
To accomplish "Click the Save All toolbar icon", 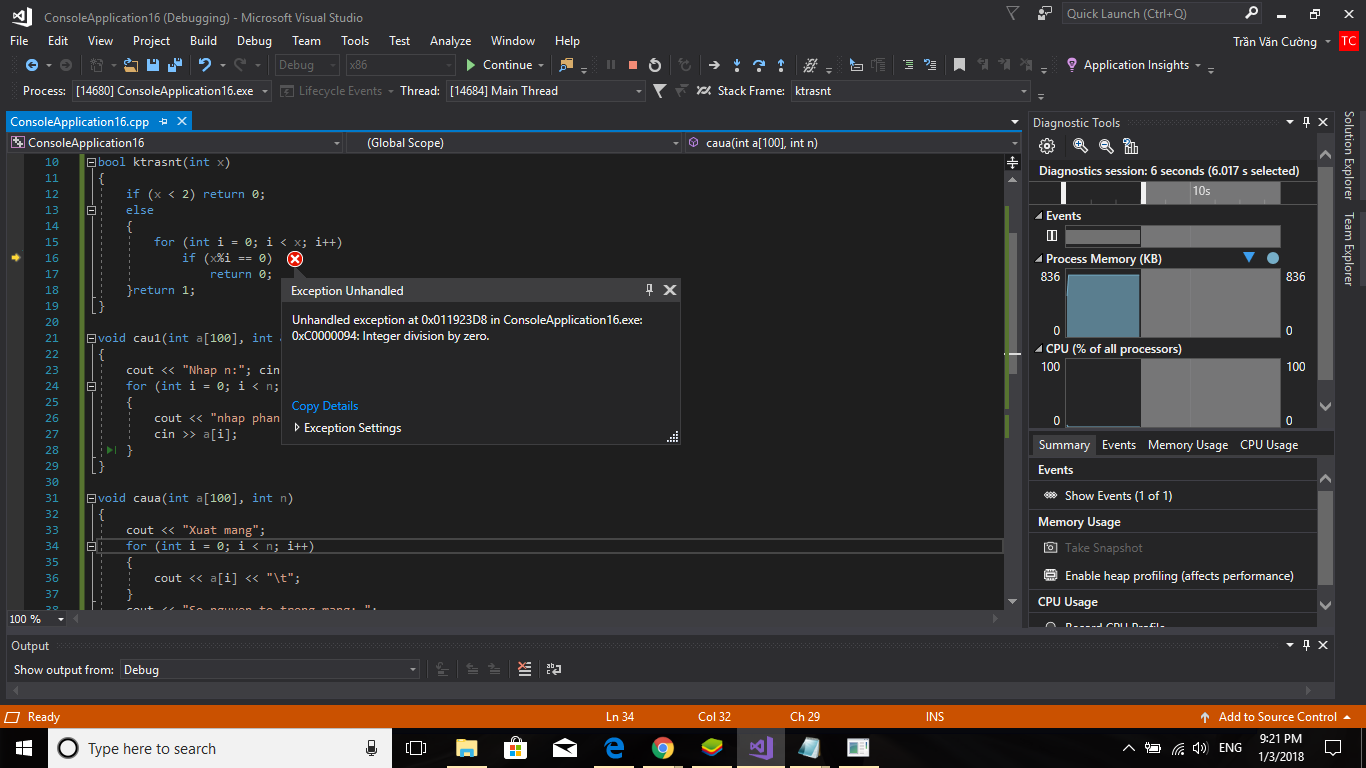I will [174, 65].
